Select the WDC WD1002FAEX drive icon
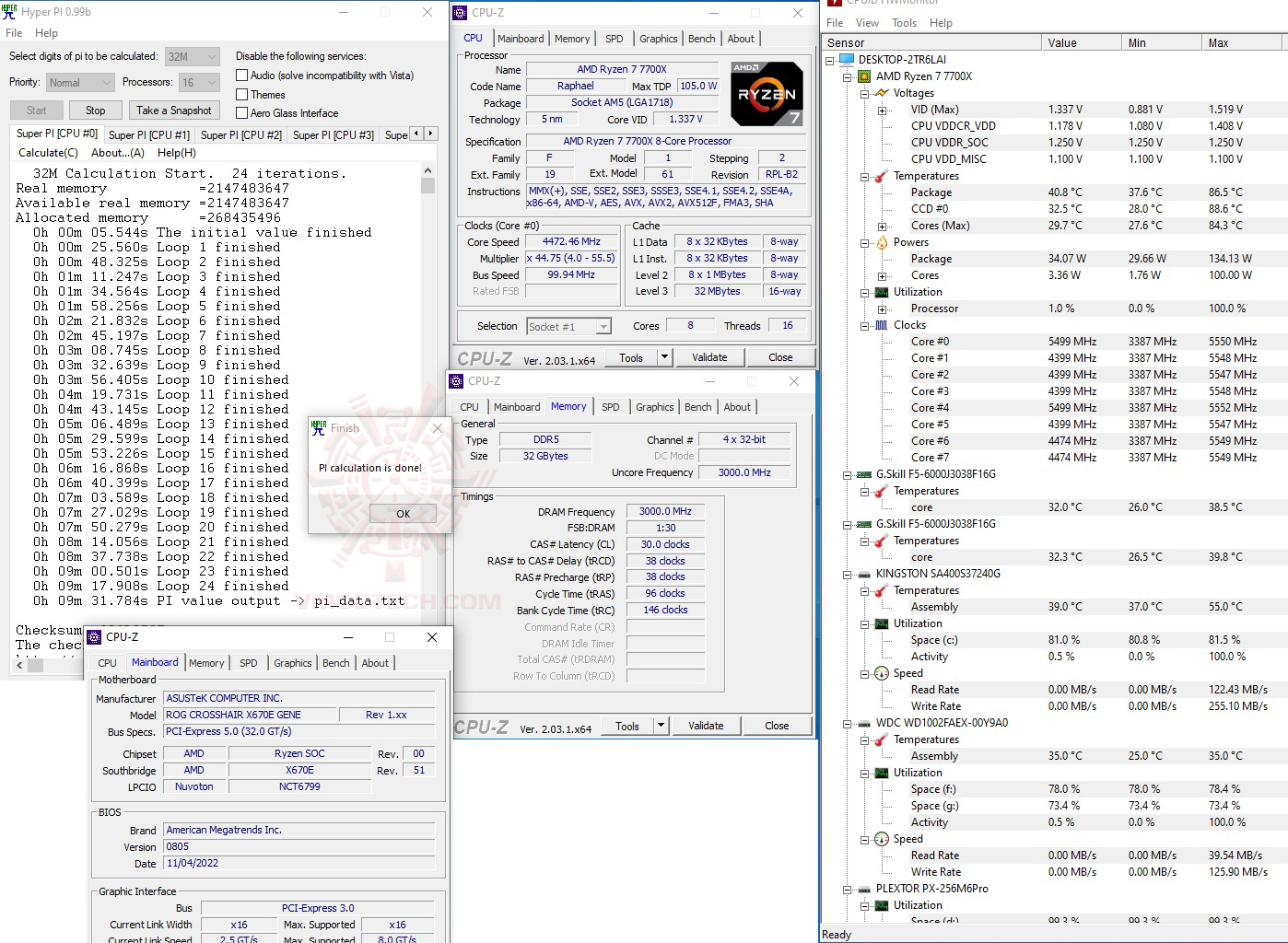This screenshot has width=1288, height=943. pos(864,723)
